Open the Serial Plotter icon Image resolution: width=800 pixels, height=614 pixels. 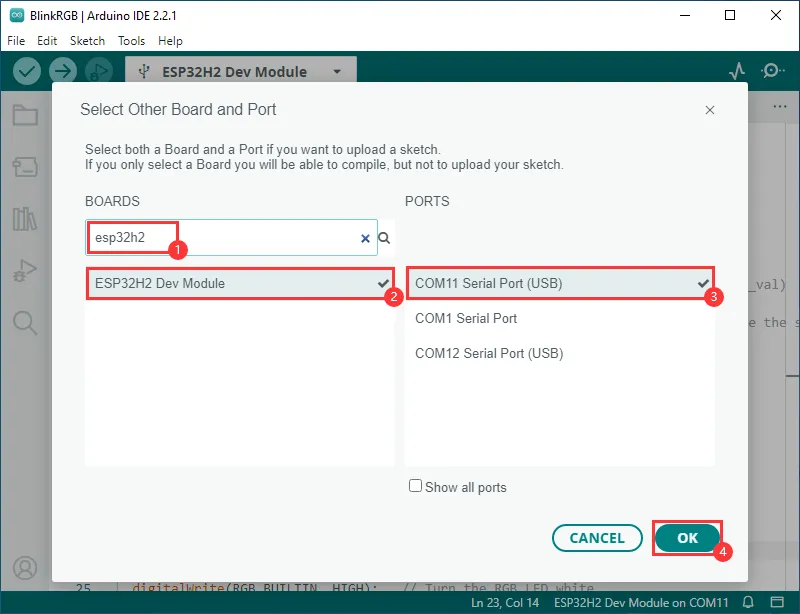(x=737, y=71)
